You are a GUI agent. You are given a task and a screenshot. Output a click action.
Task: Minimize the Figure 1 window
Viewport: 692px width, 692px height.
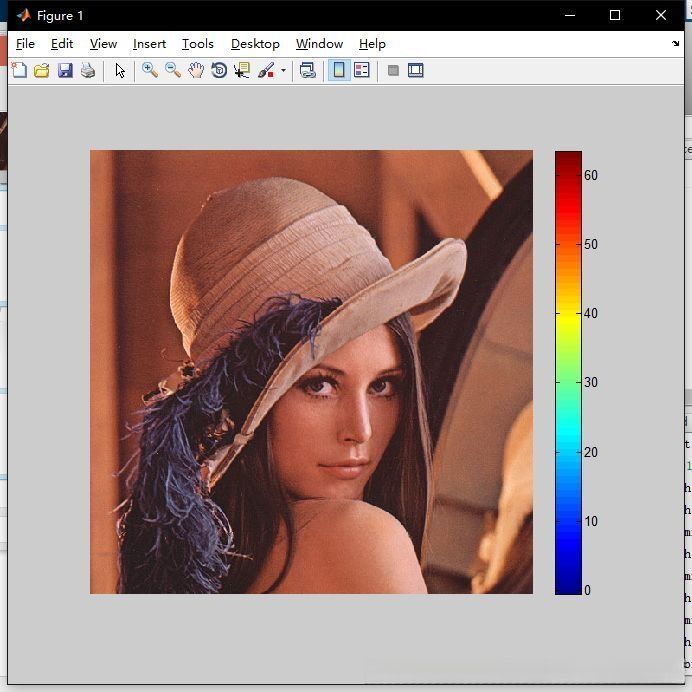pos(570,15)
